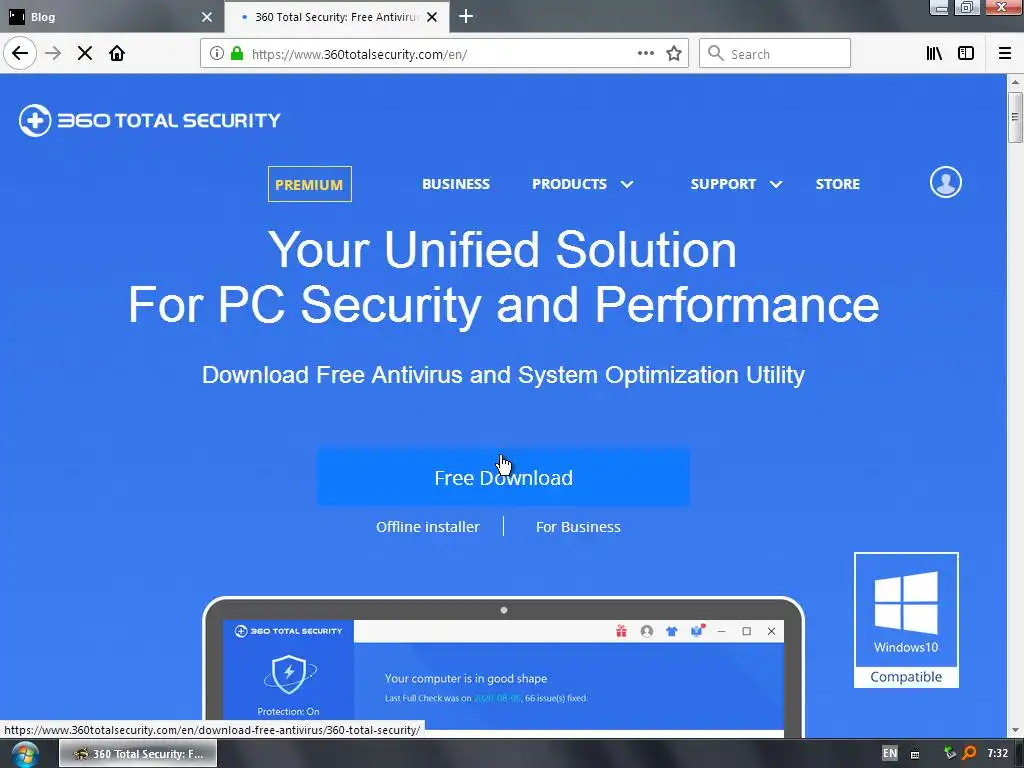This screenshot has width=1024, height=768.
Task: Expand the PRODUCTS dropdown menu
Action: point(583,184)
